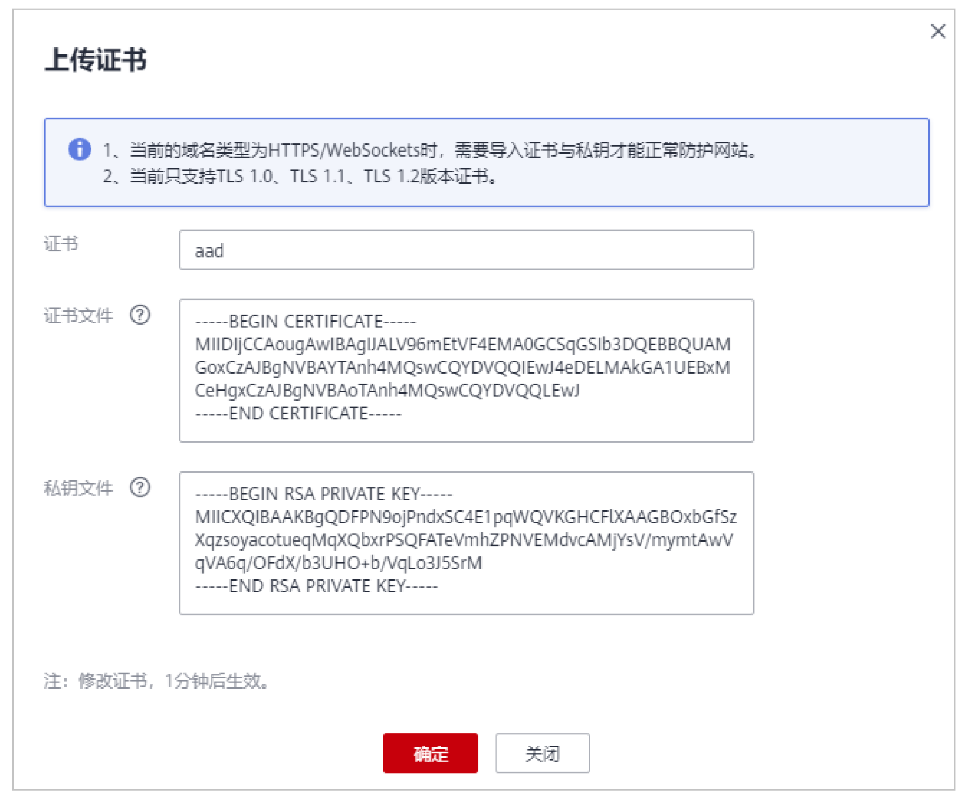Viewport: 969px width, 802px height.
Task: Click the 上传证书 dialog title
Action: 96,60
